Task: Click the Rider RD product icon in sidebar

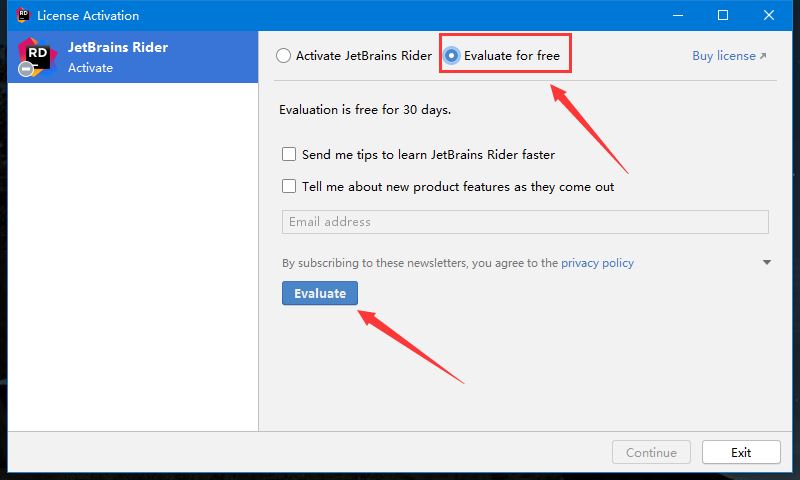Action: pyautogui.click(x=37, y=57)
